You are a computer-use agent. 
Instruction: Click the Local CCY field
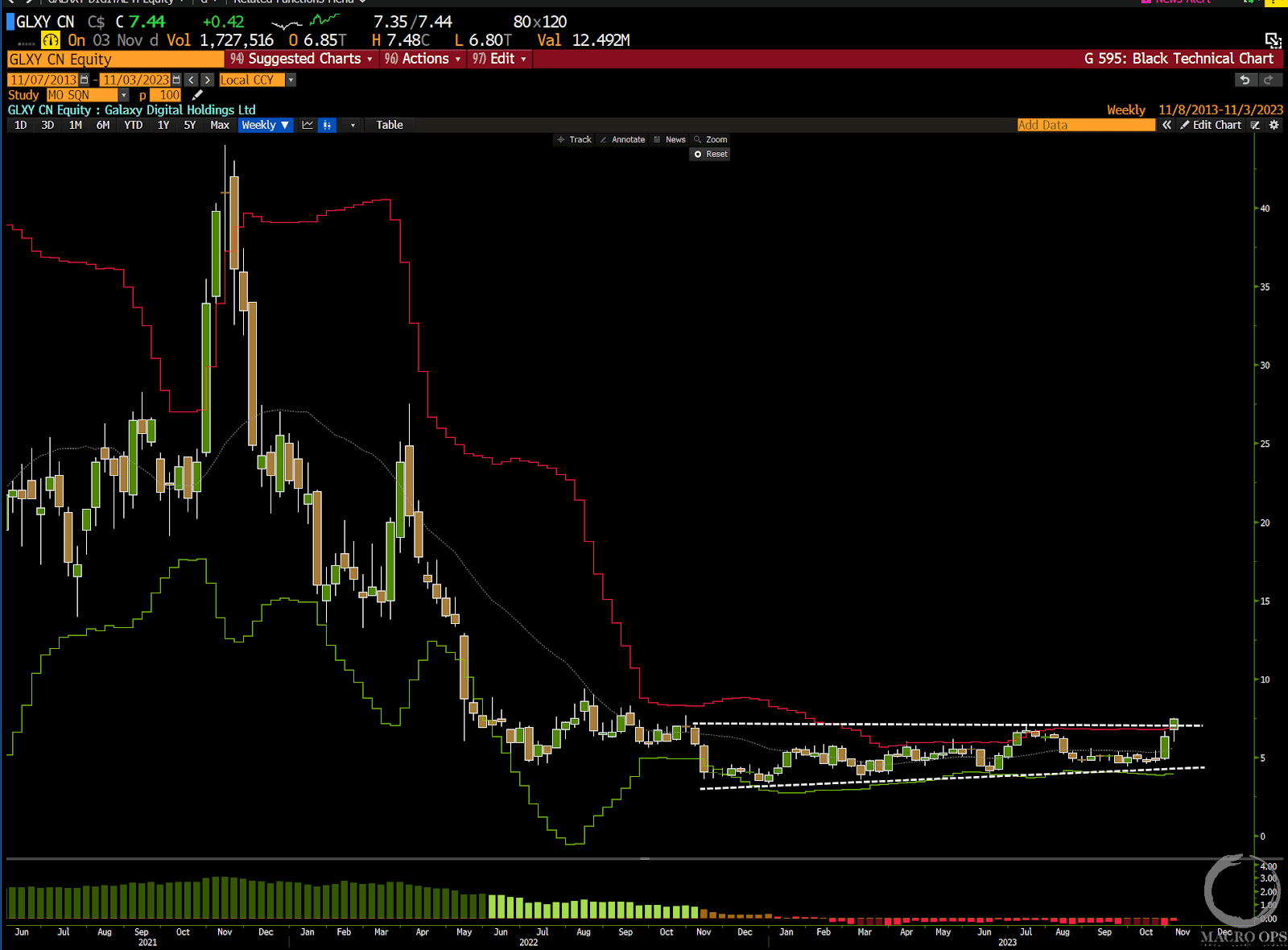click(252, 80)
